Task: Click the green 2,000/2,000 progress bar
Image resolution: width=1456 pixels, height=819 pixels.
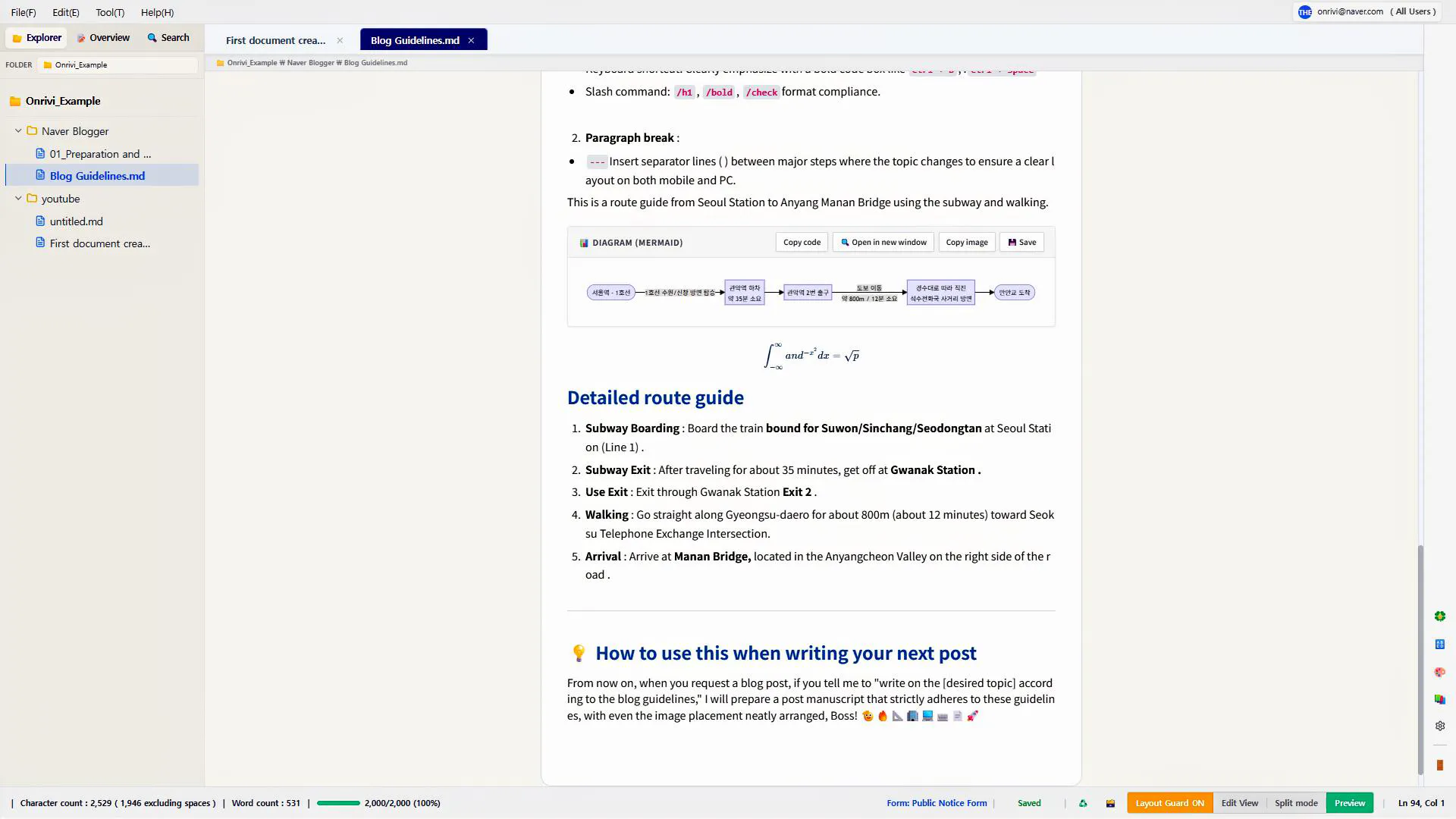Action: tap(338, 803)
